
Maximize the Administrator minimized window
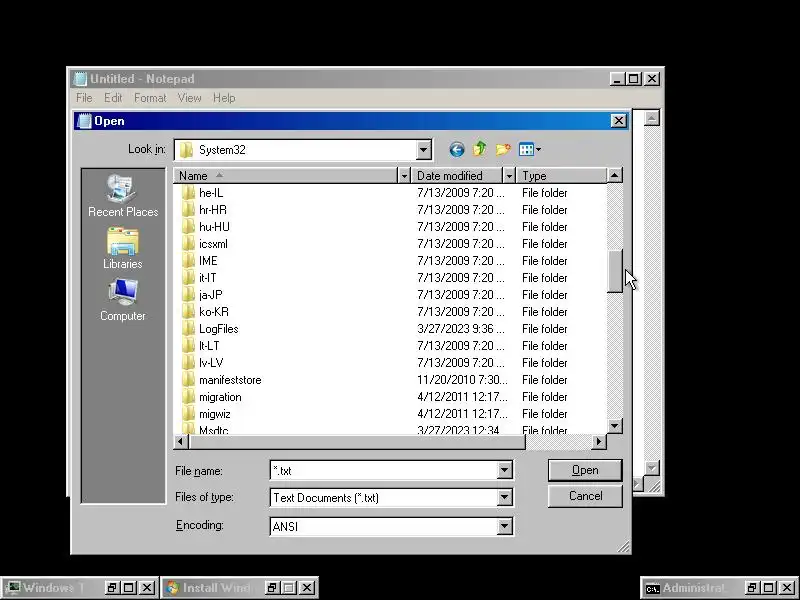(769, 588)
